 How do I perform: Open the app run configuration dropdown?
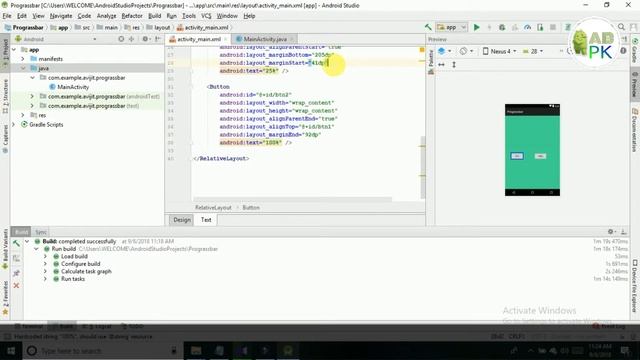[451, 27]
